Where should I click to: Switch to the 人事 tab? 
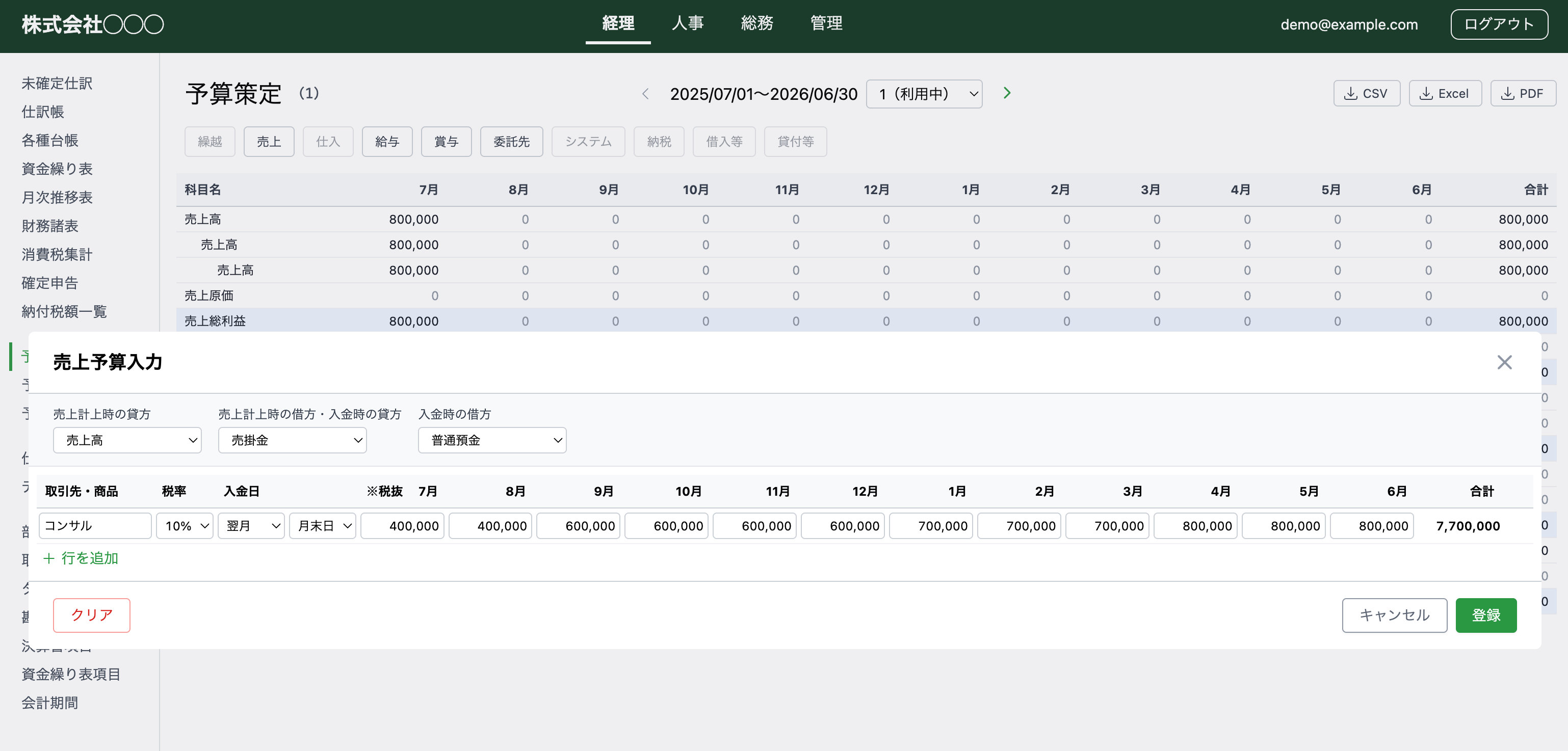[x=688, y=24]
